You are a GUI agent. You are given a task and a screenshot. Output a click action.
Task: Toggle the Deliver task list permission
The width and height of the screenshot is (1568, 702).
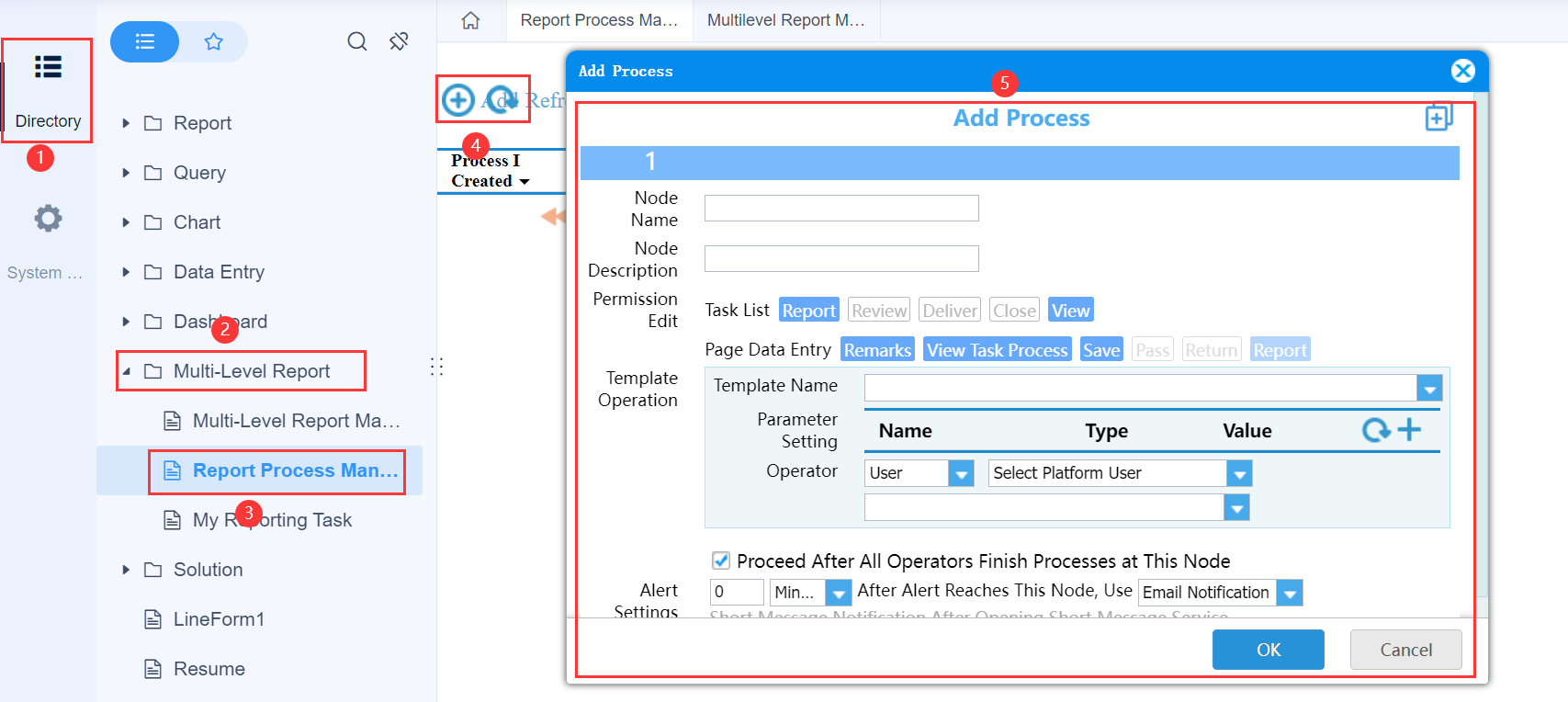(x=950, y=311)
